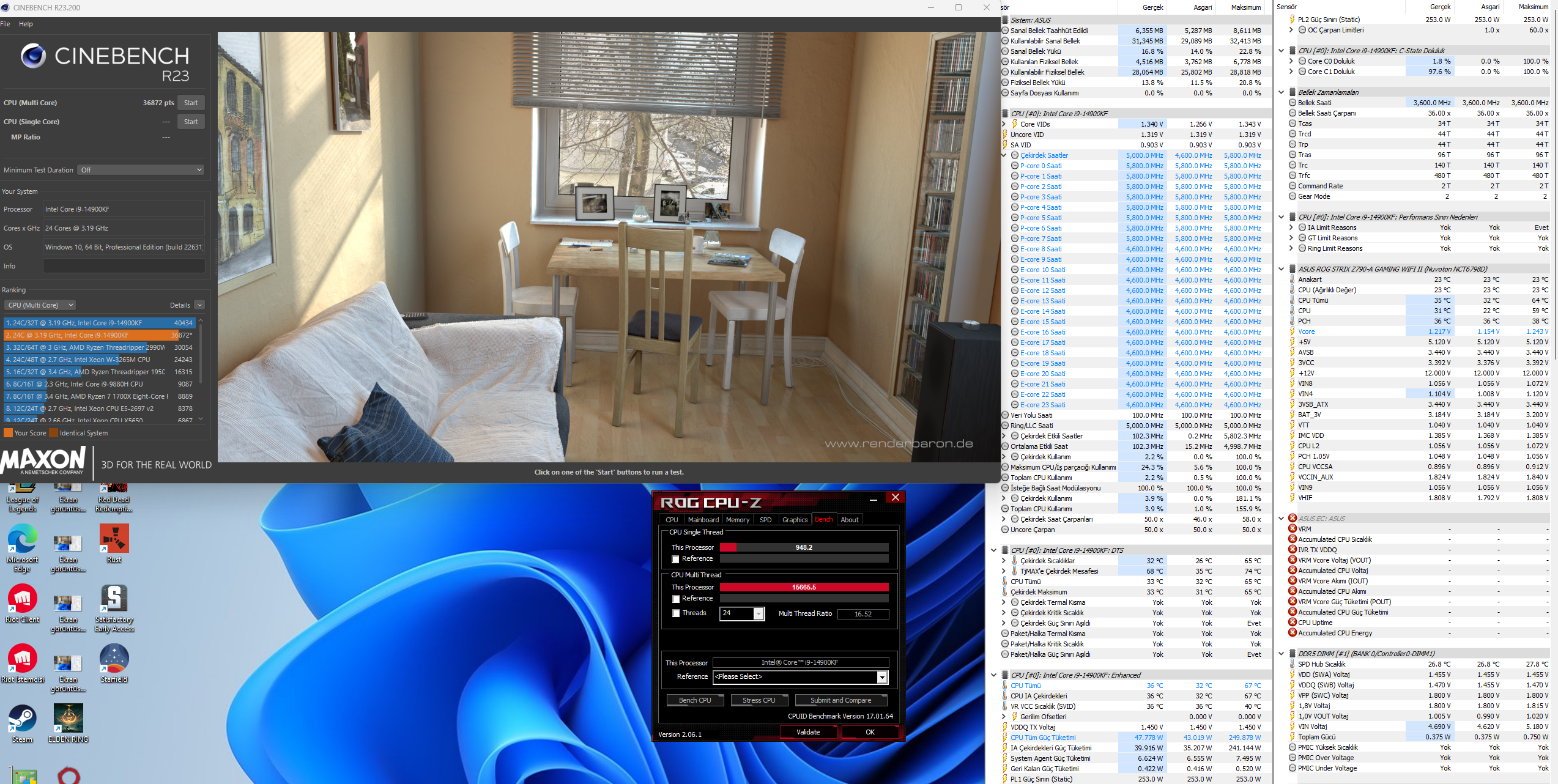The height and width of the screenshot is (784, 1558).
Task: Switch to Graphics tab in CPU-Z
Action: [x=795, y=520]
